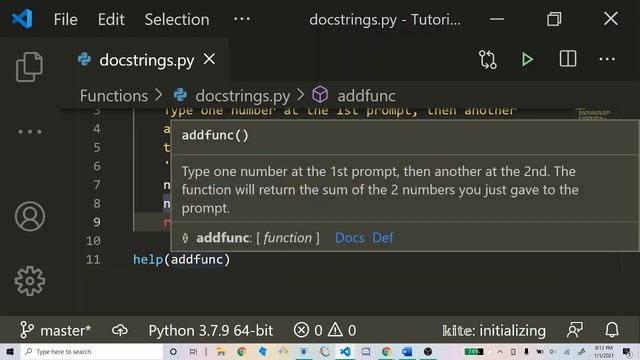Click the minimap preview at editor right
Viewport: 640px width, 360px height.
[x=594, y=114]
